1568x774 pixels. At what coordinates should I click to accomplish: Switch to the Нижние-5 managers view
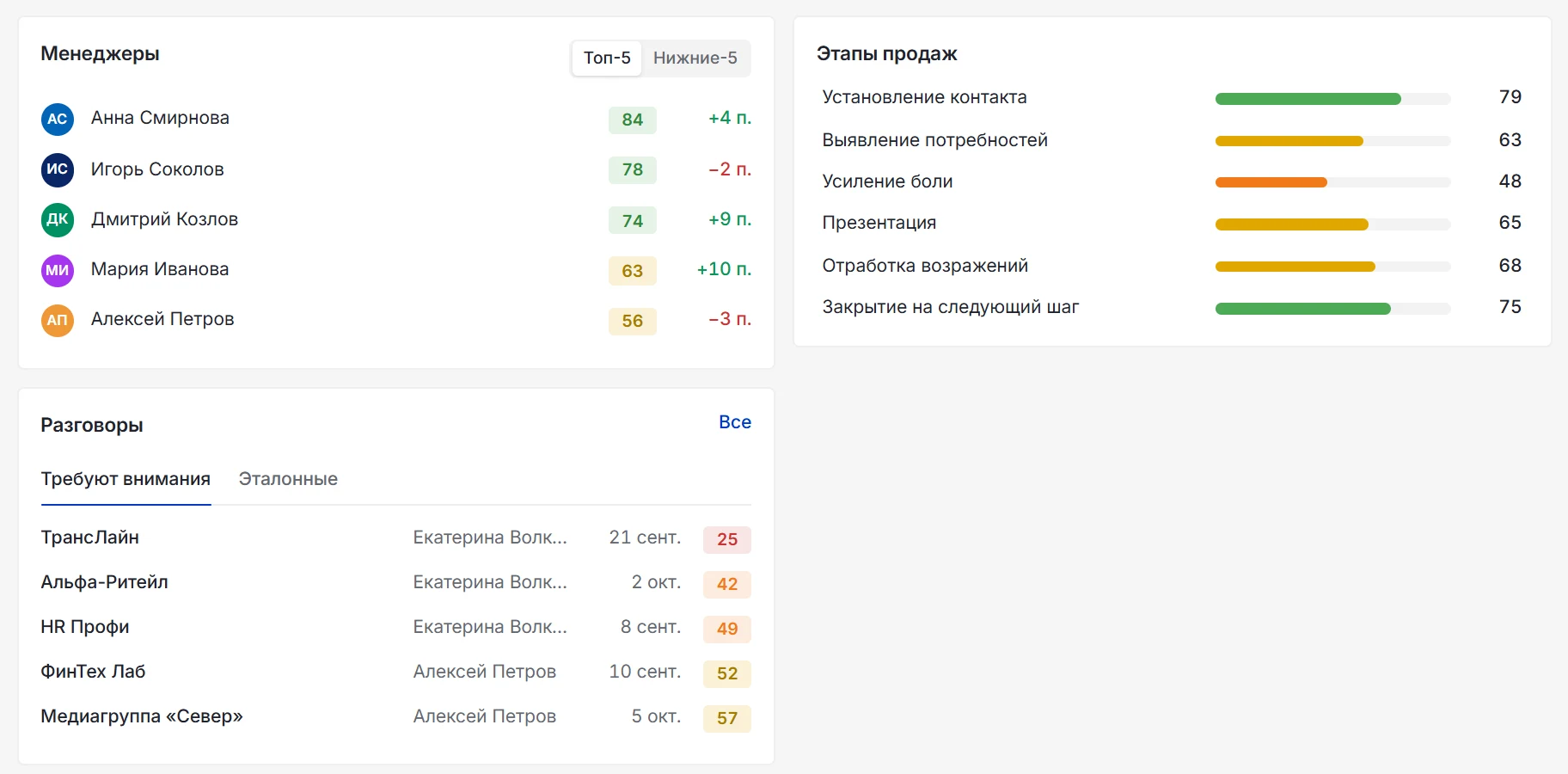coord(695,58)
